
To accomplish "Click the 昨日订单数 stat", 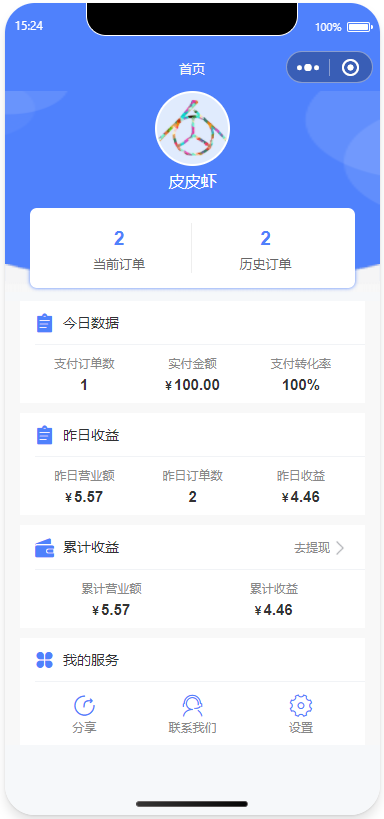I will (192, 487).
